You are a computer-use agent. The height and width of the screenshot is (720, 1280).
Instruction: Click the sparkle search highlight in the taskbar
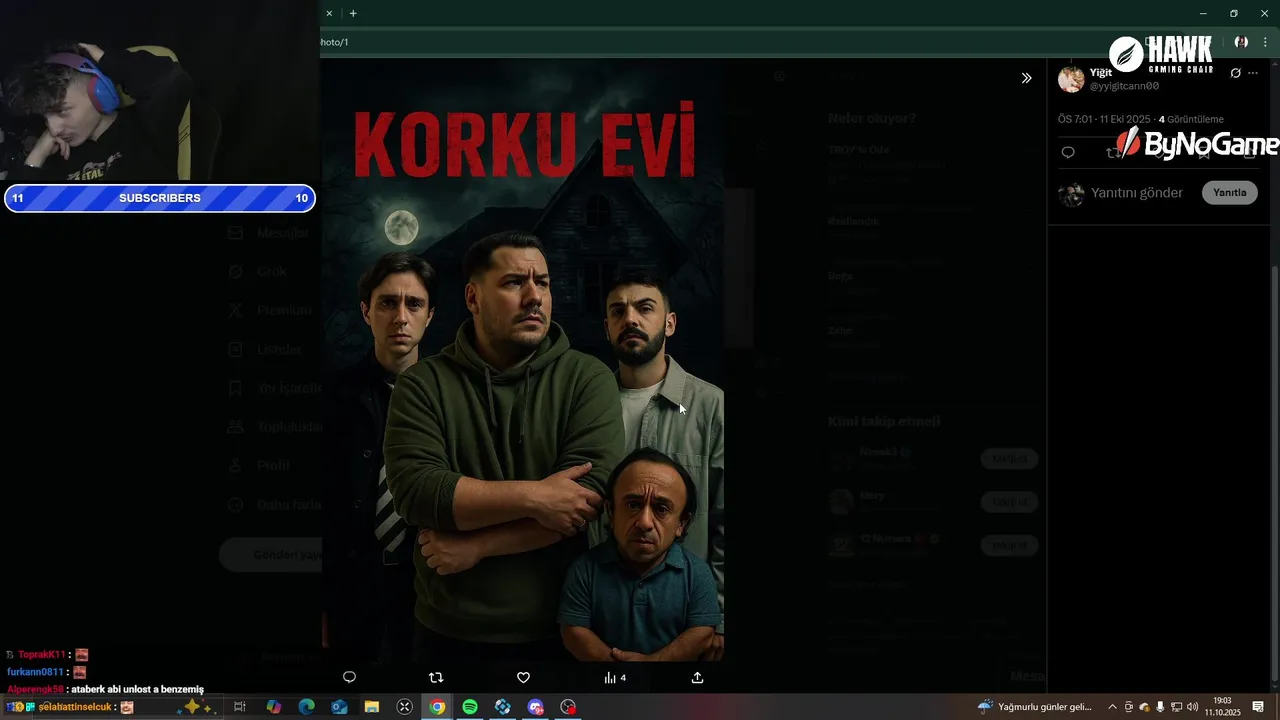point(197,707)
